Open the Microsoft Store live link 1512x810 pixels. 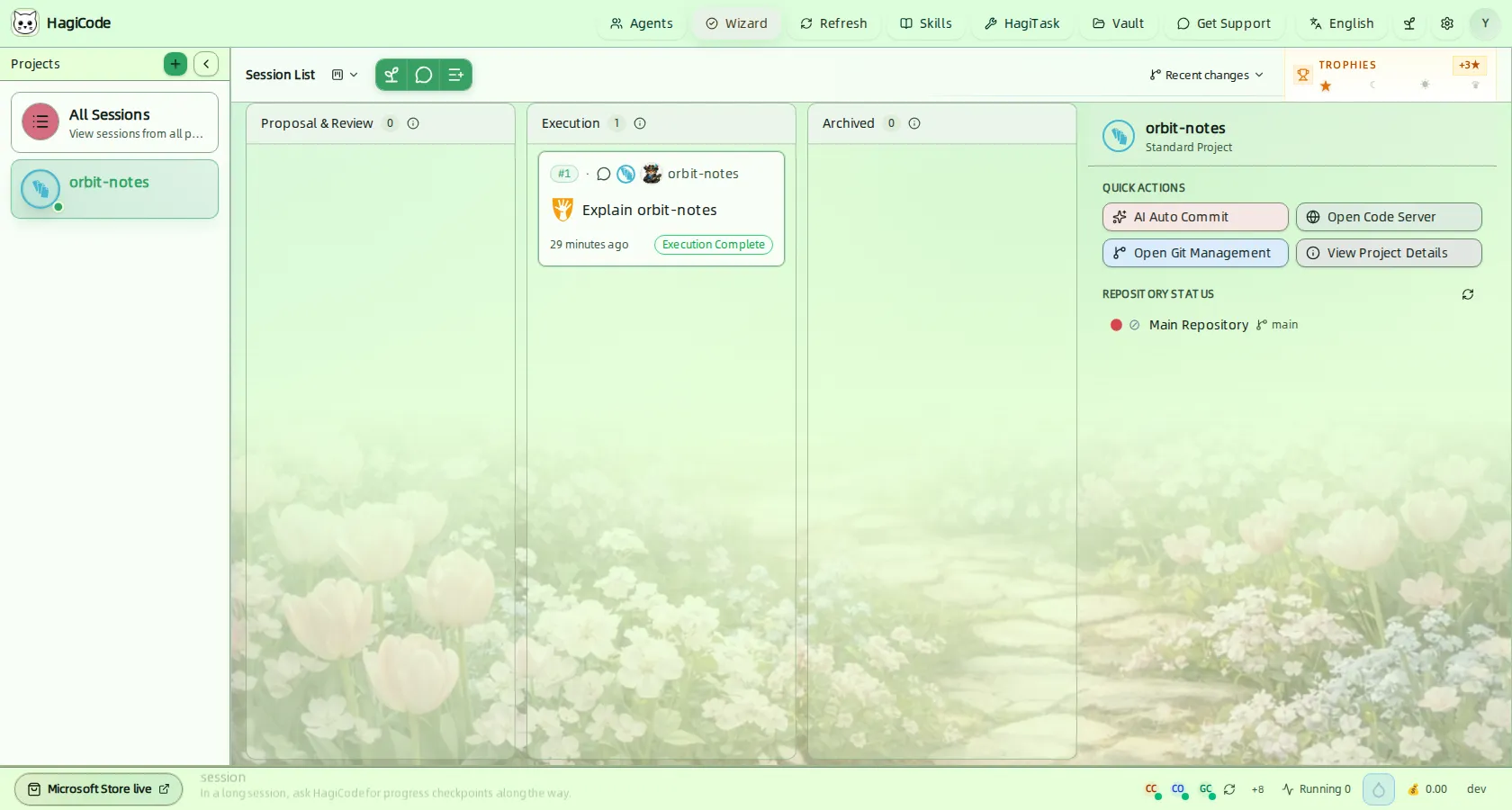click(99, 789)
